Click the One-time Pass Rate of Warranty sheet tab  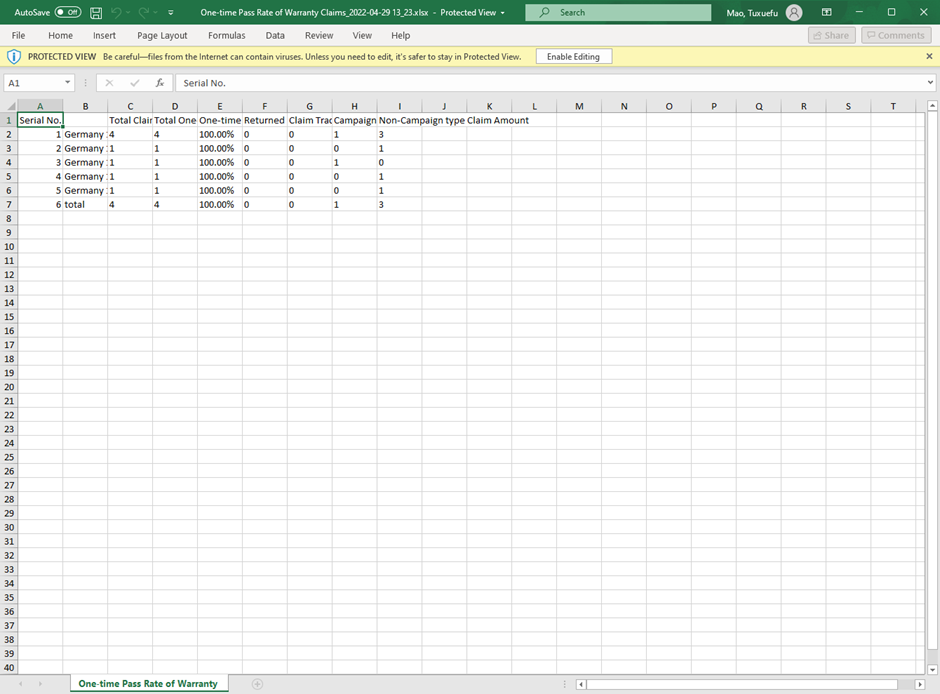pyautogui.click(x=148, y=683)
